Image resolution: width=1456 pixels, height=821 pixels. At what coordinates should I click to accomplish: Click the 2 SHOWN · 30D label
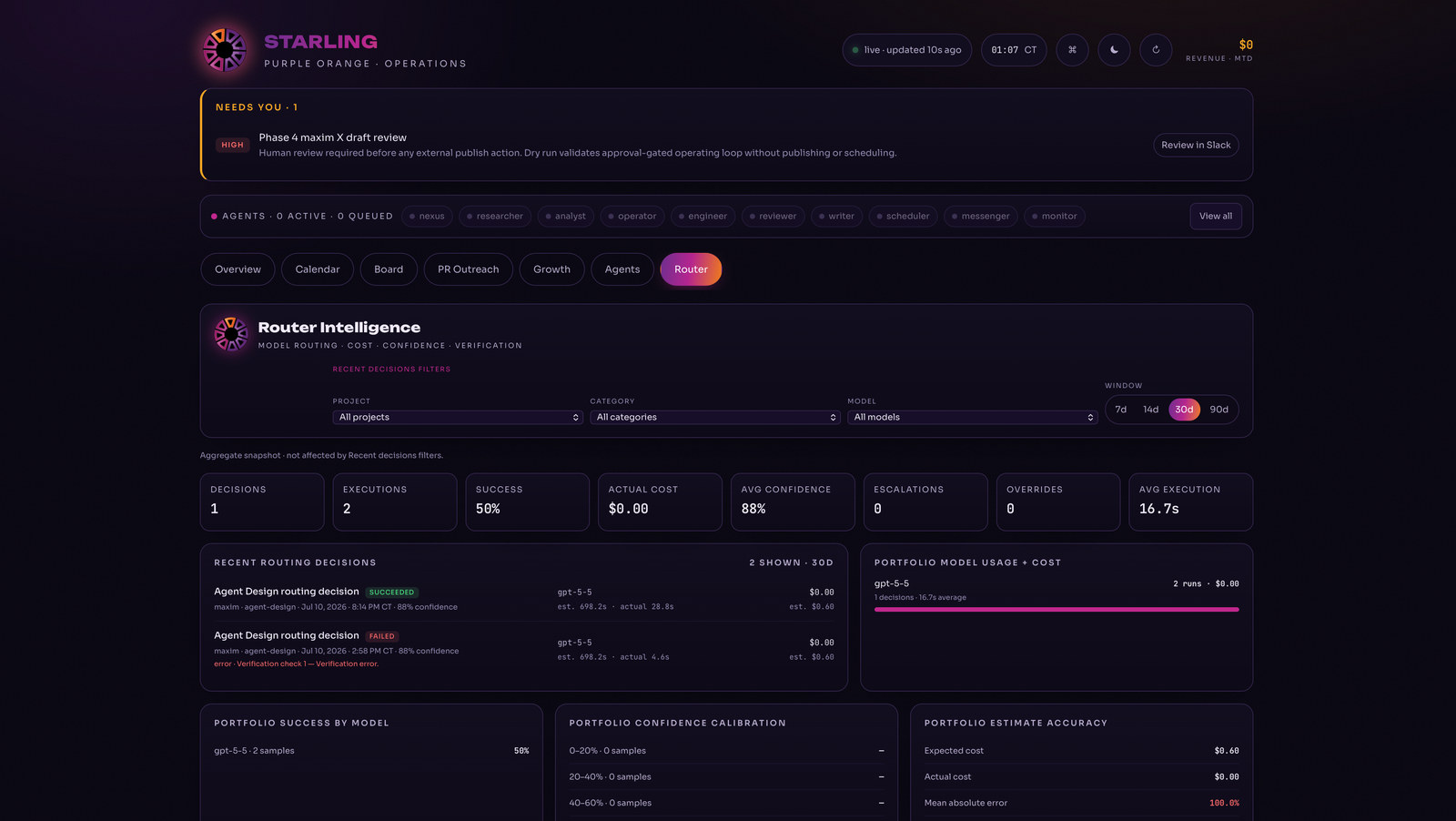pos(791,563)
